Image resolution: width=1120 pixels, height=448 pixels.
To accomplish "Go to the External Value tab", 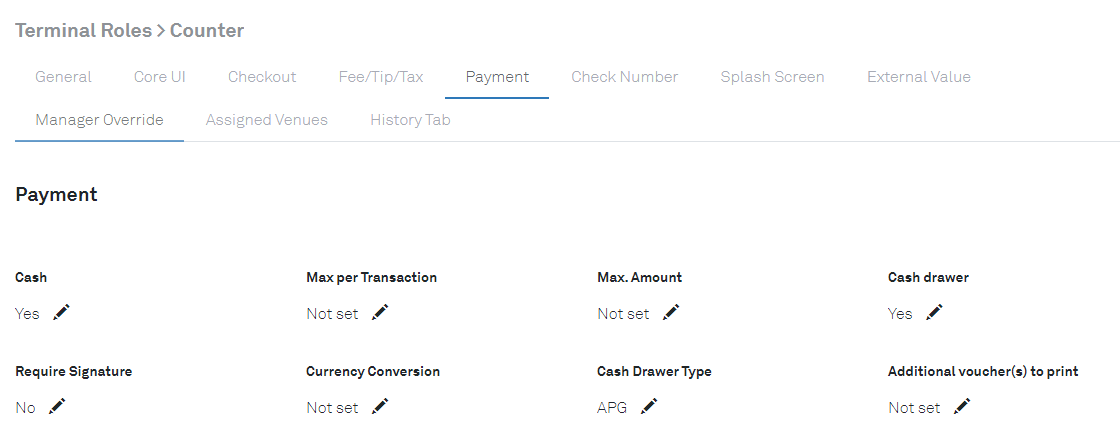I will (918, 77).
